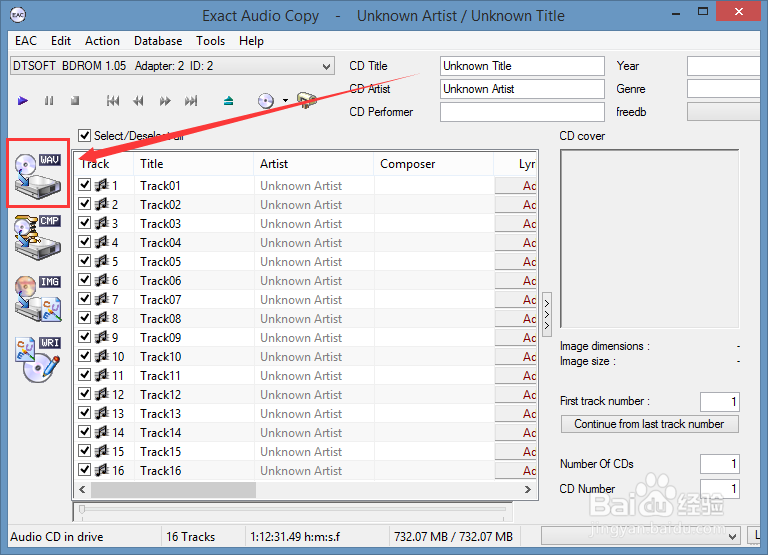Viewport: 768px width, 555px height.
Task: Toggle the Select/Deselect all checkbox
Action: (x=84, y=135)
